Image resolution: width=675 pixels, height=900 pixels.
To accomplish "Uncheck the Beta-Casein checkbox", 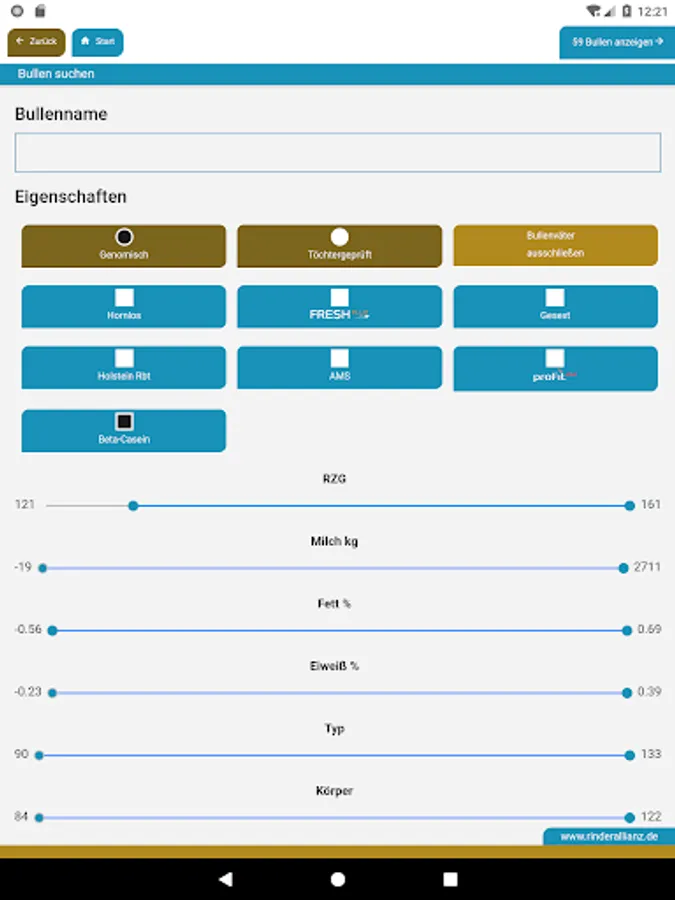I will pos(124,422).
